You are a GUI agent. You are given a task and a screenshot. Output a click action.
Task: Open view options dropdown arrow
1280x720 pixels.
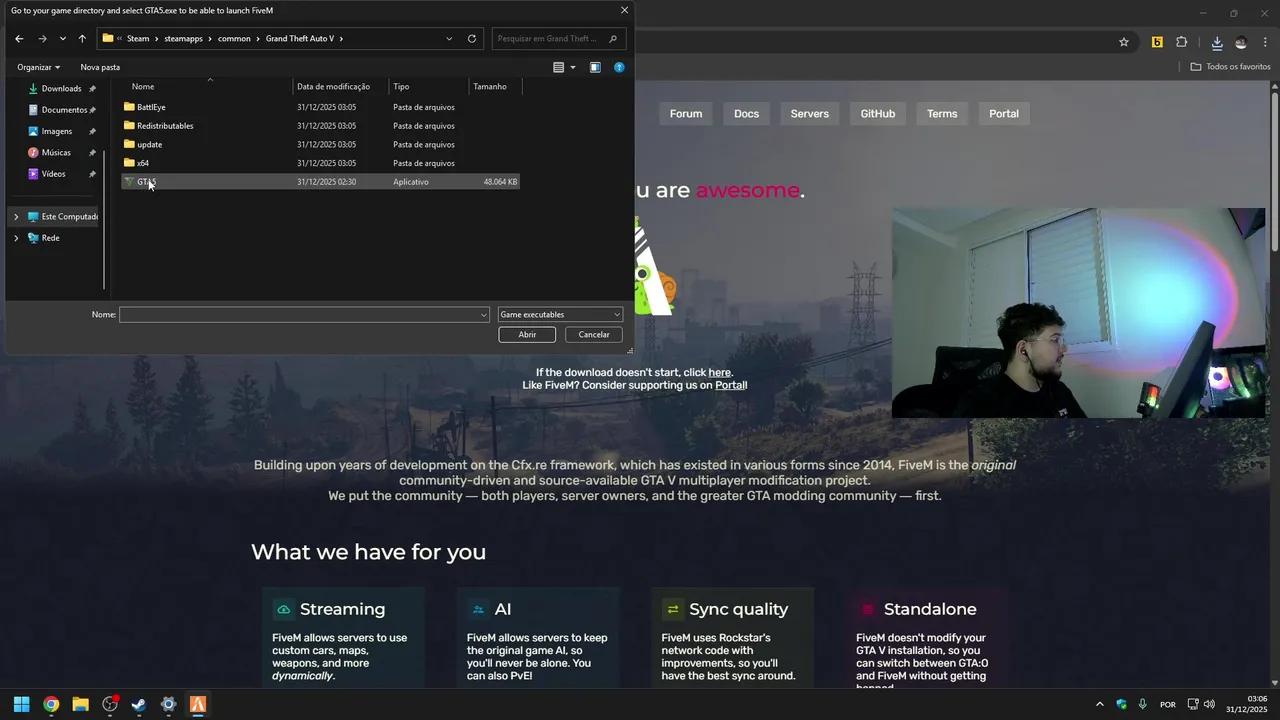click(x=573, y=67)
